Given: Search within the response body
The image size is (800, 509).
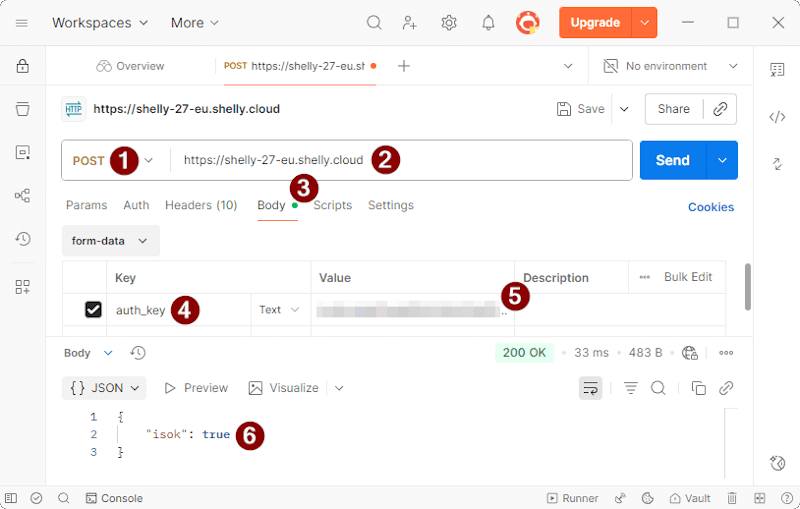Looking at the screenshot, I should click(x=658, y=388).
